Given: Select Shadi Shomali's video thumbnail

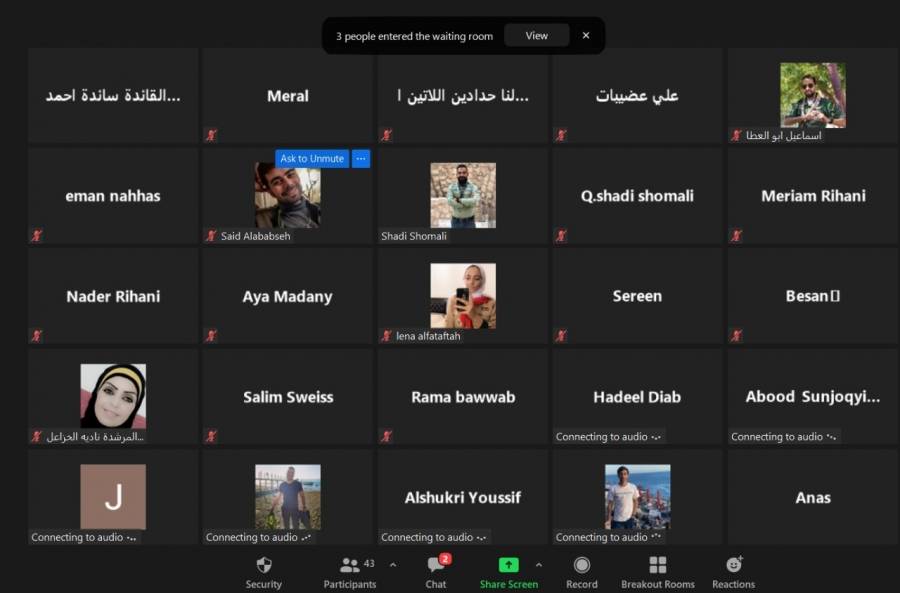Looking at the screenshot, I should pyautogui.click(x=462, y=195).
